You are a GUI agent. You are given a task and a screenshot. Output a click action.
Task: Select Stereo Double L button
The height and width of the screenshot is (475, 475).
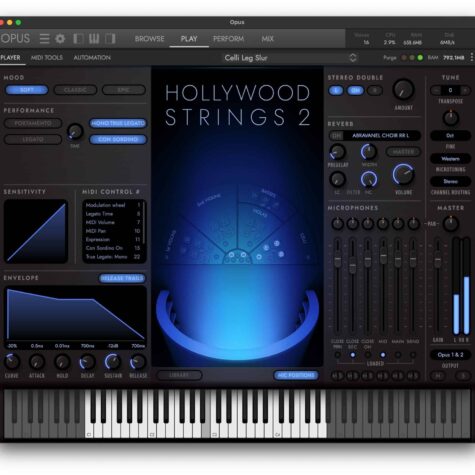tap(336, 90)
